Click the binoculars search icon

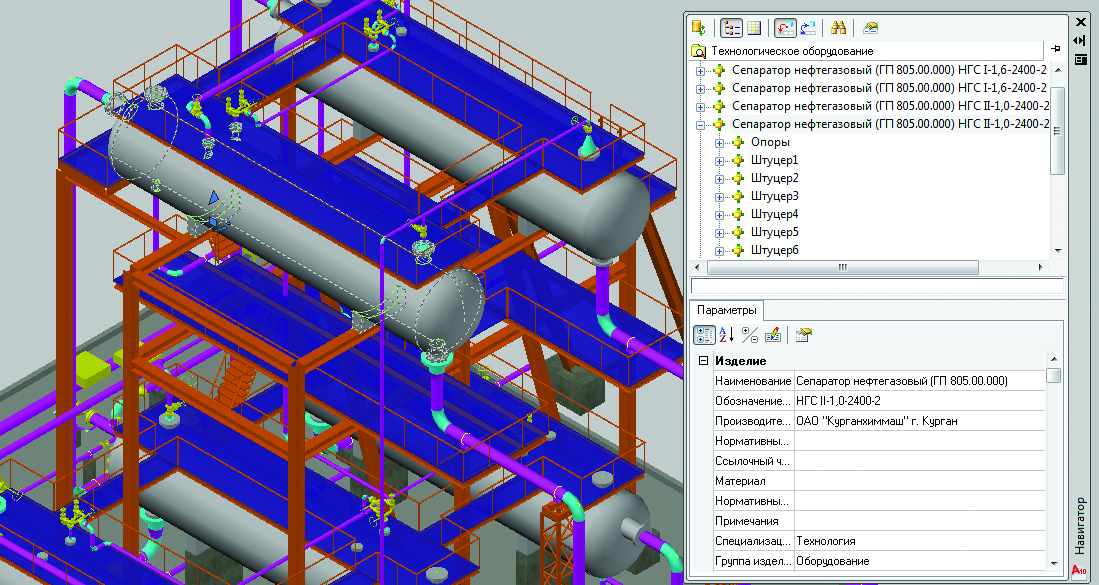(x=839, y=27)
